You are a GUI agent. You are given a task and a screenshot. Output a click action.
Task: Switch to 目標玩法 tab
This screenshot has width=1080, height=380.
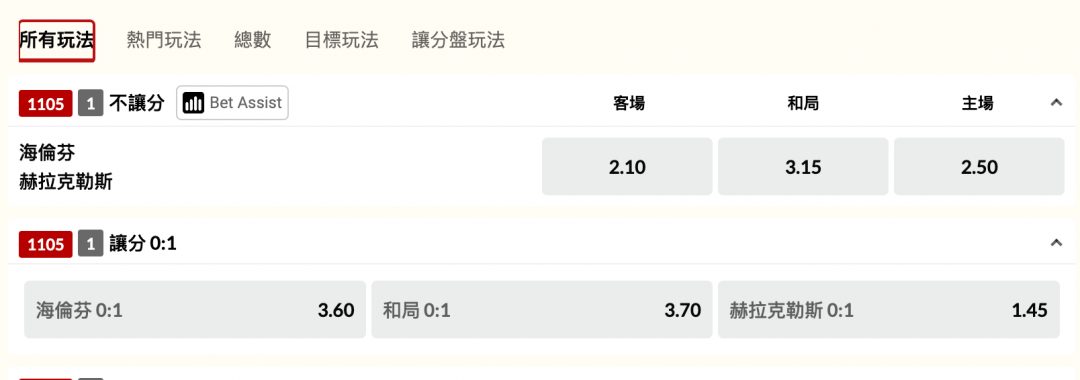click(342, 40)
